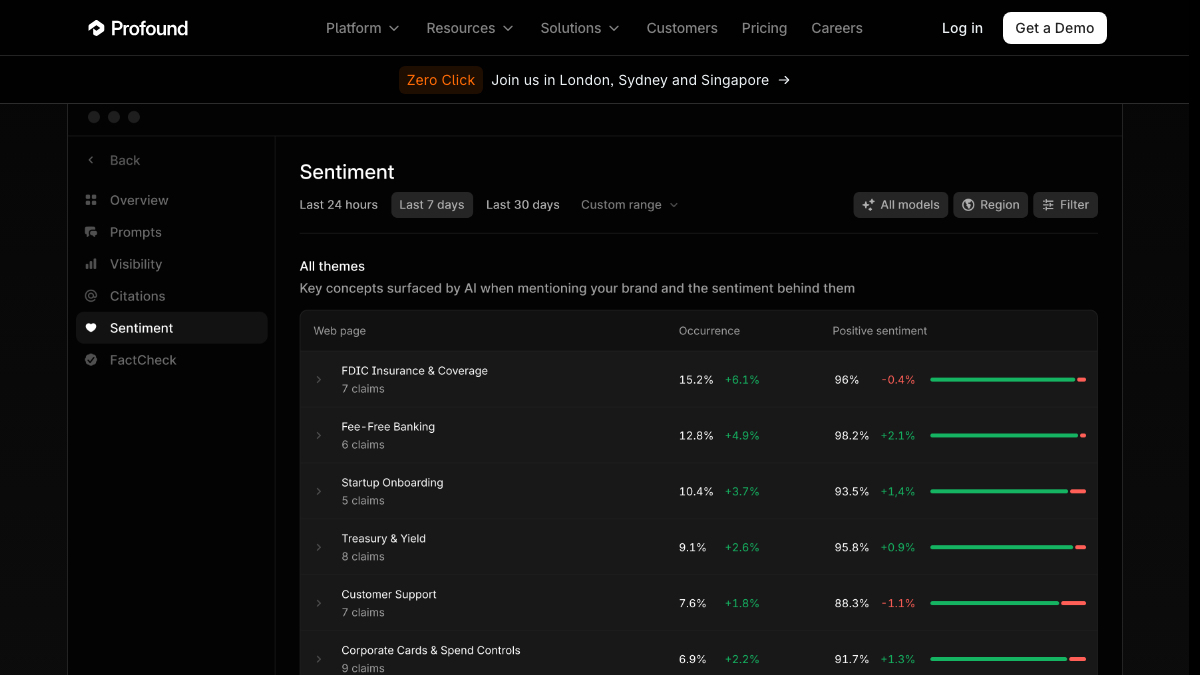Open the Careers page
Viewport: 1200px width, 675px height.
pos(837,28)
